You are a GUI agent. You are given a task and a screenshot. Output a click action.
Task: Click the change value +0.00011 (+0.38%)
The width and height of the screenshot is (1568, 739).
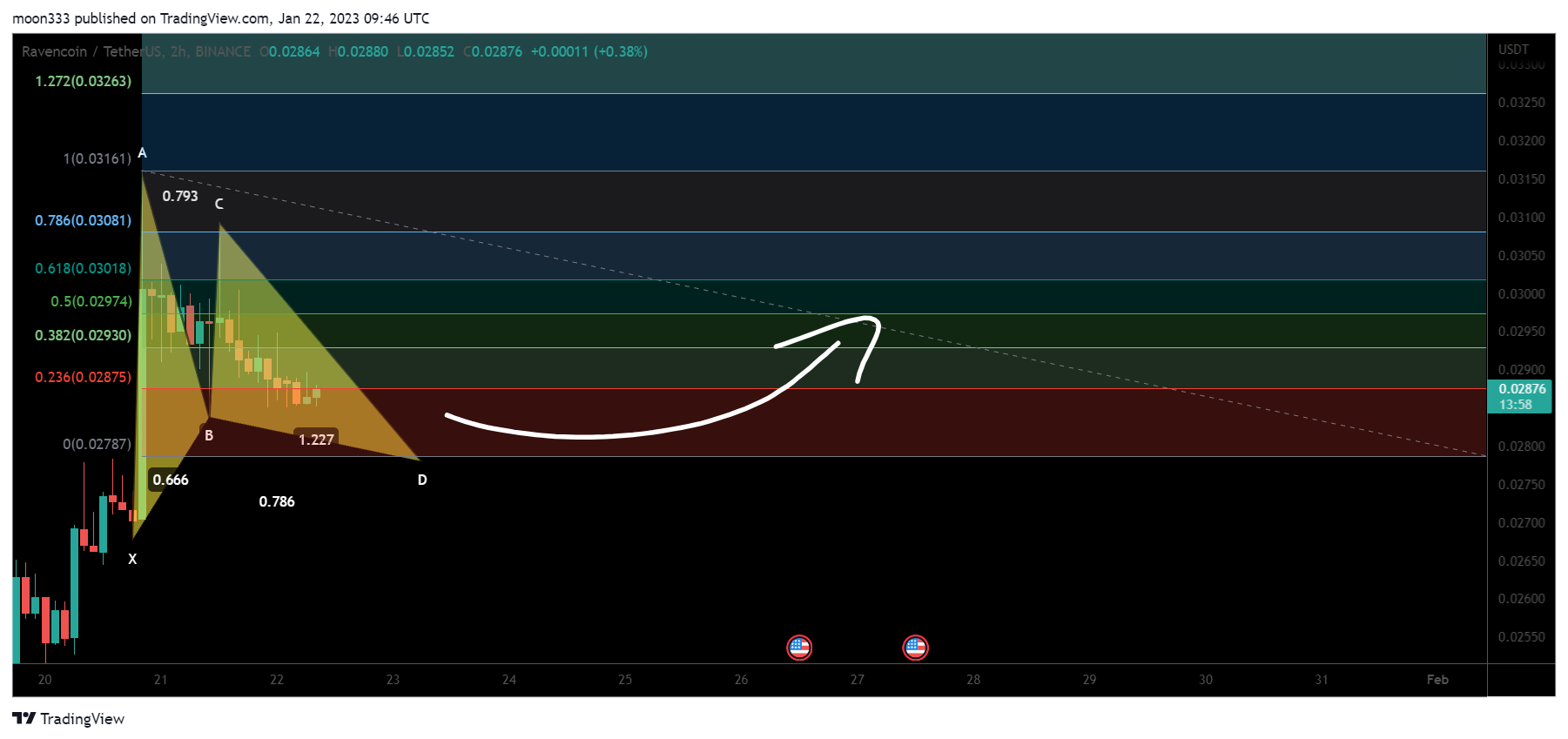(589, 51)
